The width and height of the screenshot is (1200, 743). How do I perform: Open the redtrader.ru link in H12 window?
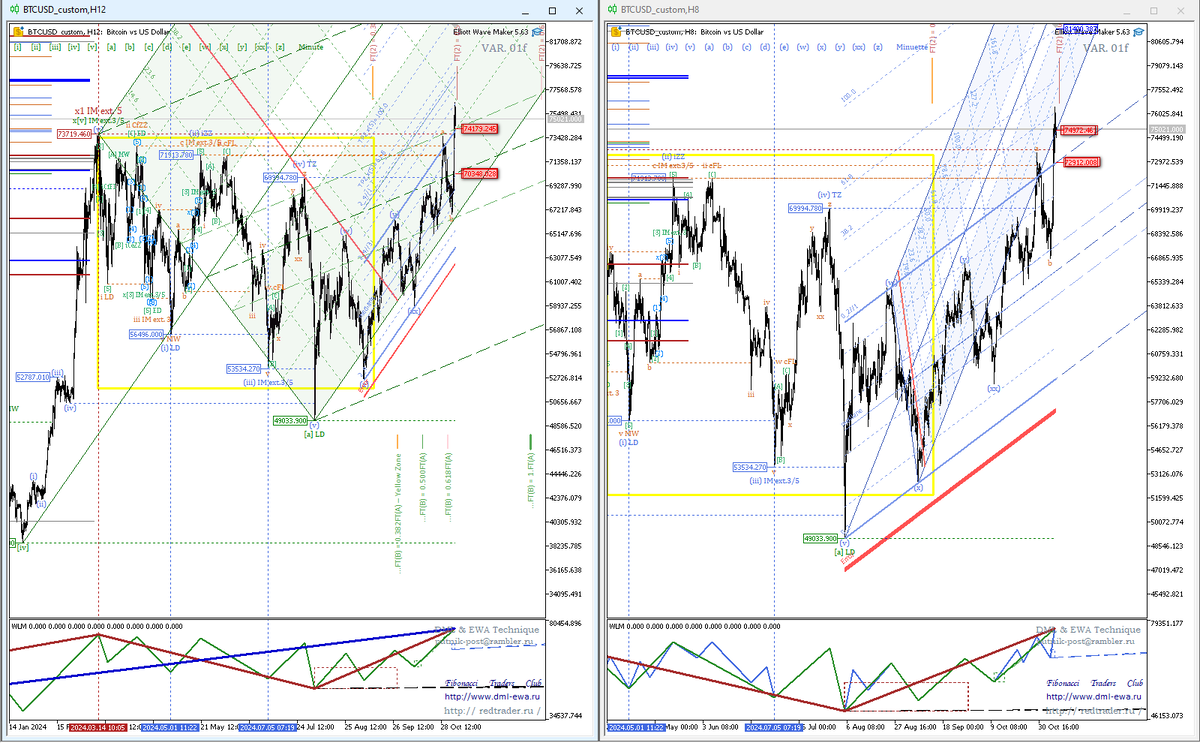click(x=492, y=711)
